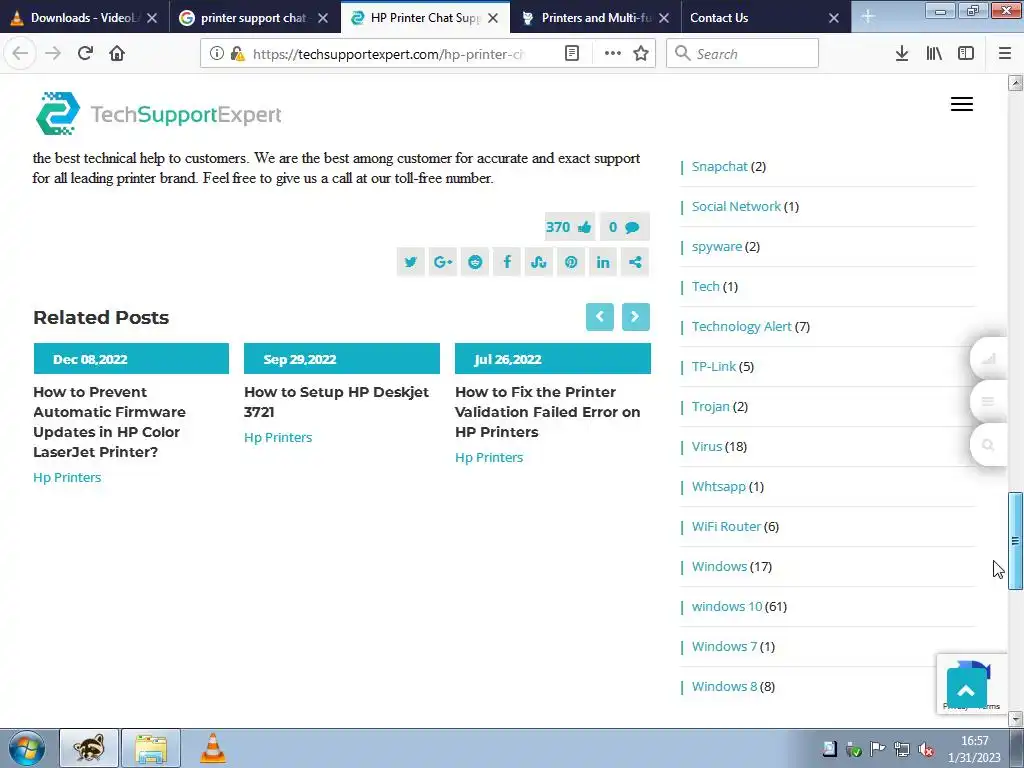Share post on Pinterest icon
Screen dimensions: 1024x768
(x=571, y=262)
